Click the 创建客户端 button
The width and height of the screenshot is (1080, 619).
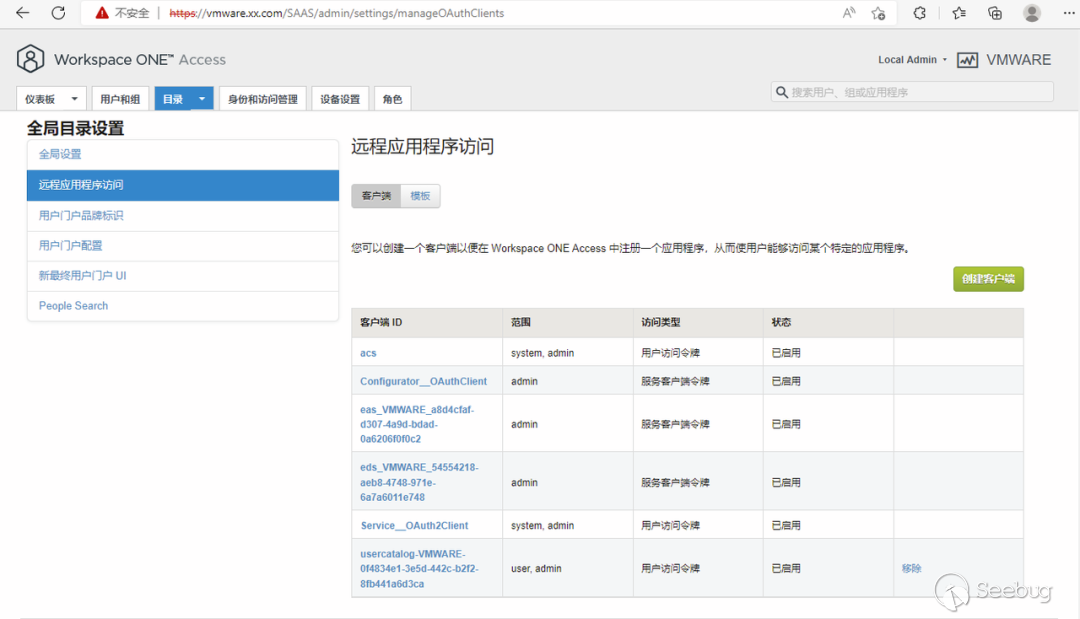pos(988,279)
